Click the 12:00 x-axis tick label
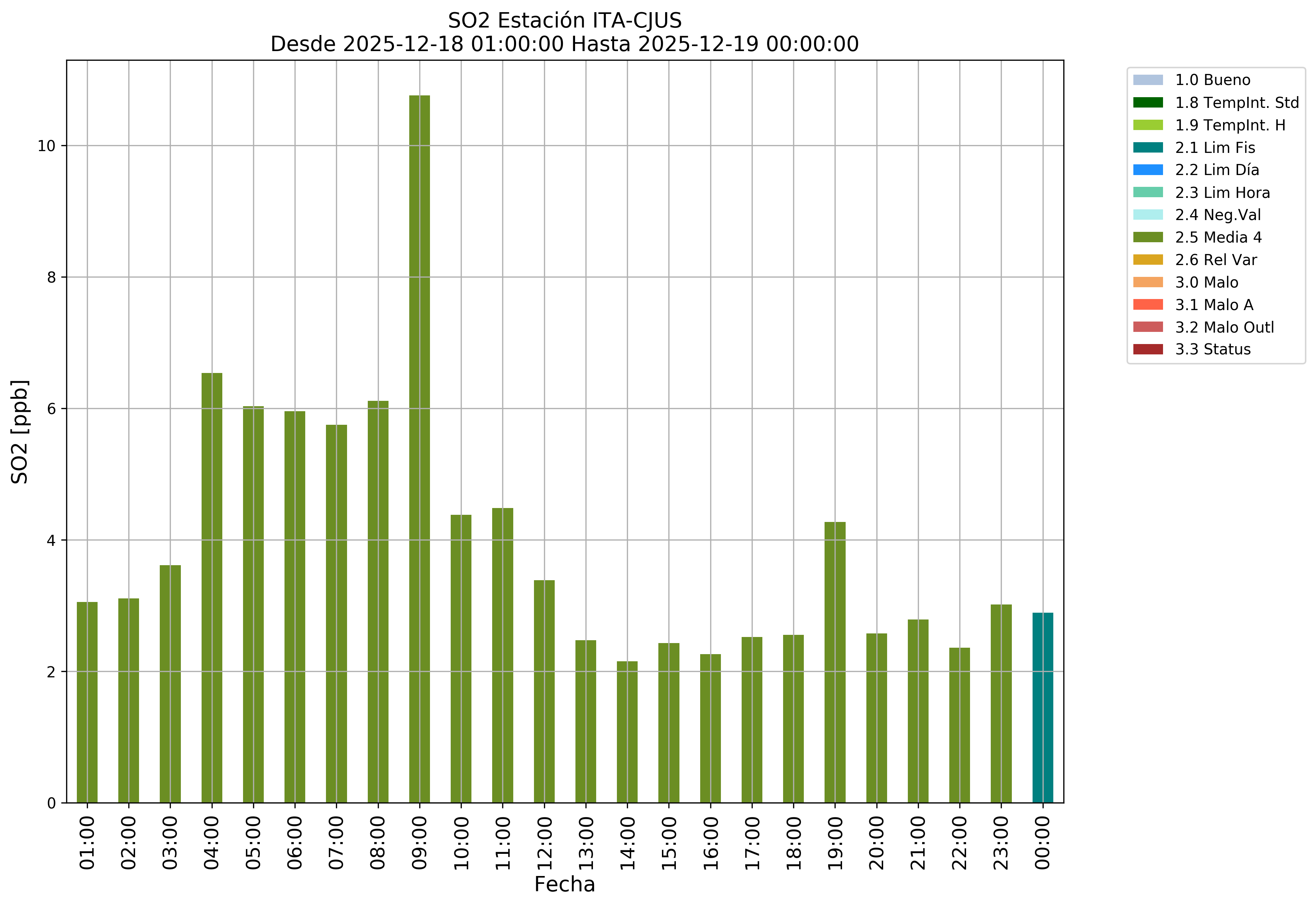The image size is (1316, 906). (544, 843)
